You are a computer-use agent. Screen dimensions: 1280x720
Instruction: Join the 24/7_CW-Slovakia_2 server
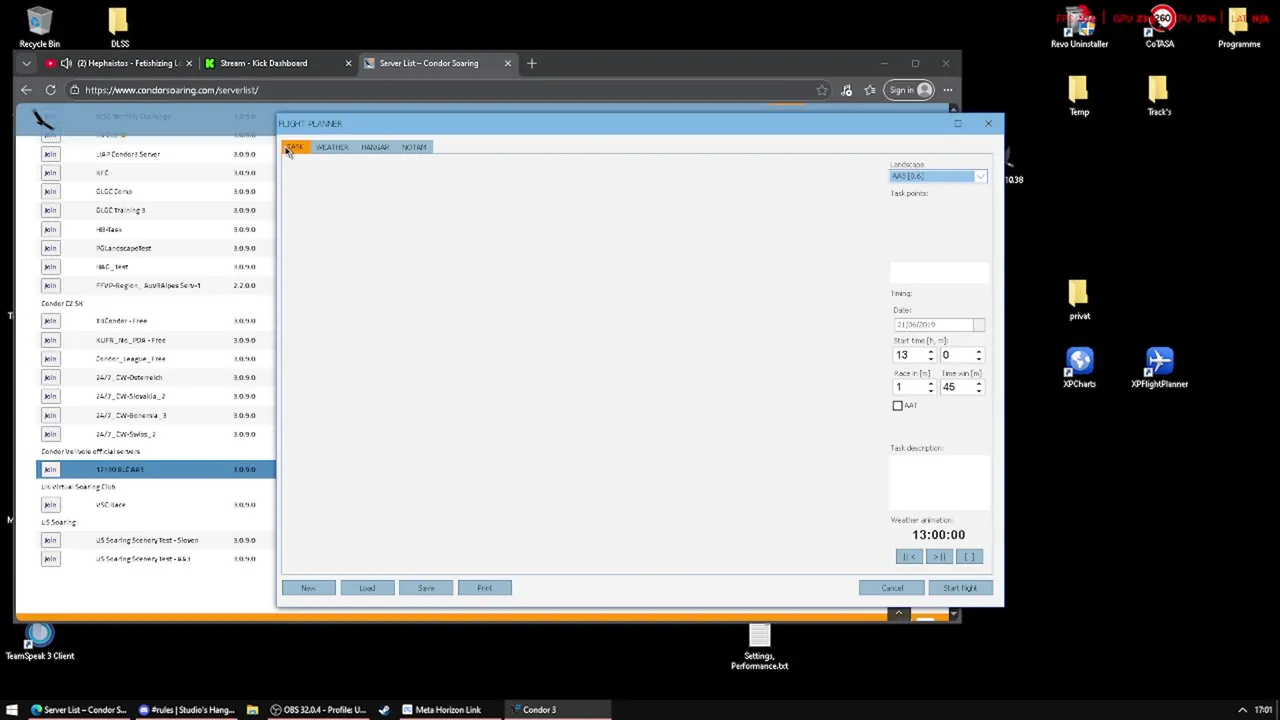pos(50,396)
